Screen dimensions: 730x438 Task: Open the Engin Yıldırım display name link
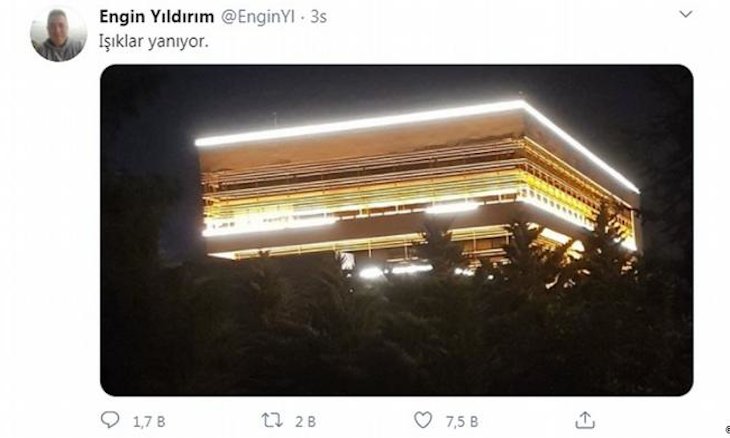[x=156, y=17]
